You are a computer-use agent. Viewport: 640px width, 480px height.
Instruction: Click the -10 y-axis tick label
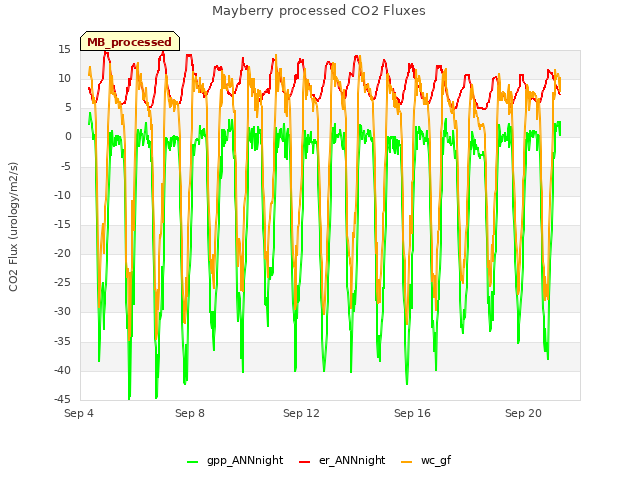pyautogui.click(x=62, y=196)
